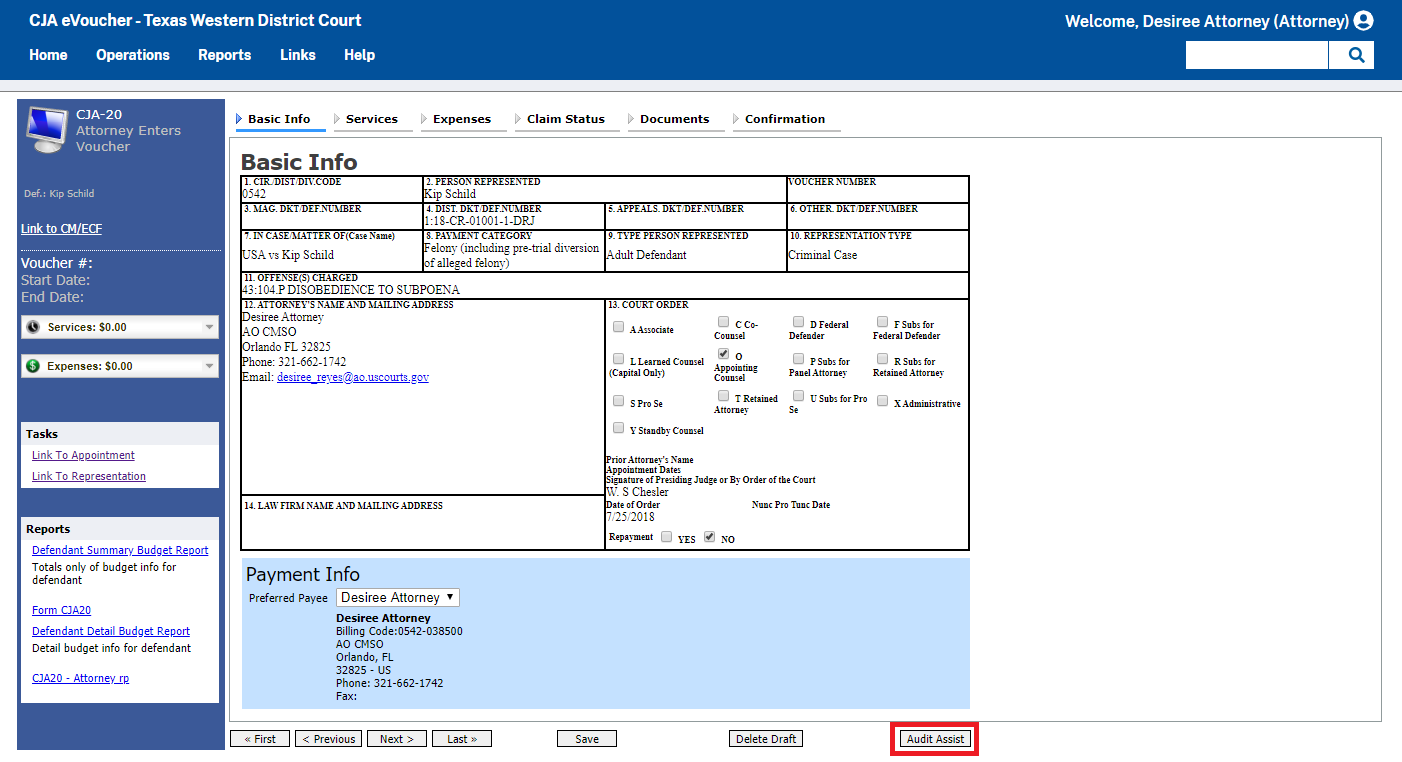This screenshot has height=762, width=1402.
Task: Save the voucher draft
Action: coord(586,738)
